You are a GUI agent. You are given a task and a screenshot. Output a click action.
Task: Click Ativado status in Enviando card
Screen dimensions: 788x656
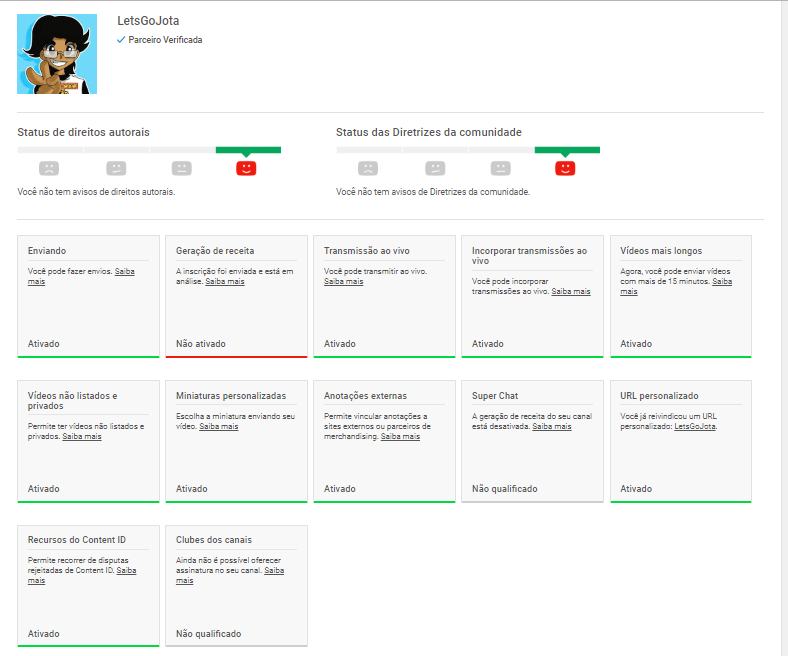point(44,344)
